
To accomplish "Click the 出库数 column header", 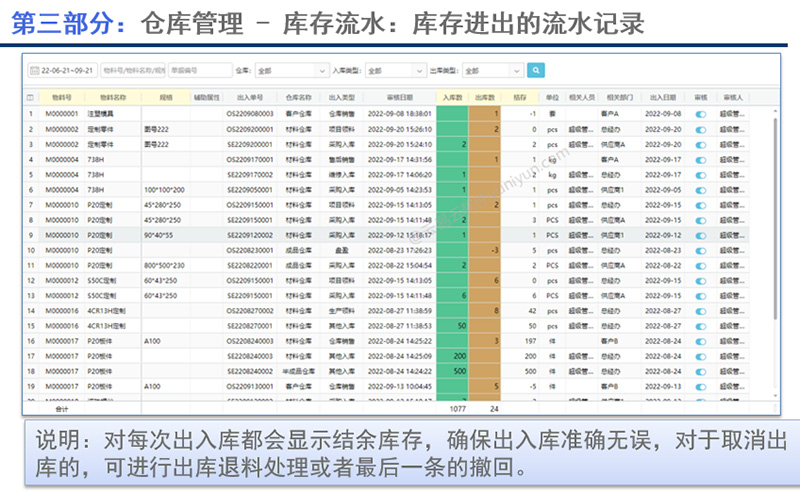I will pos(485,97).
